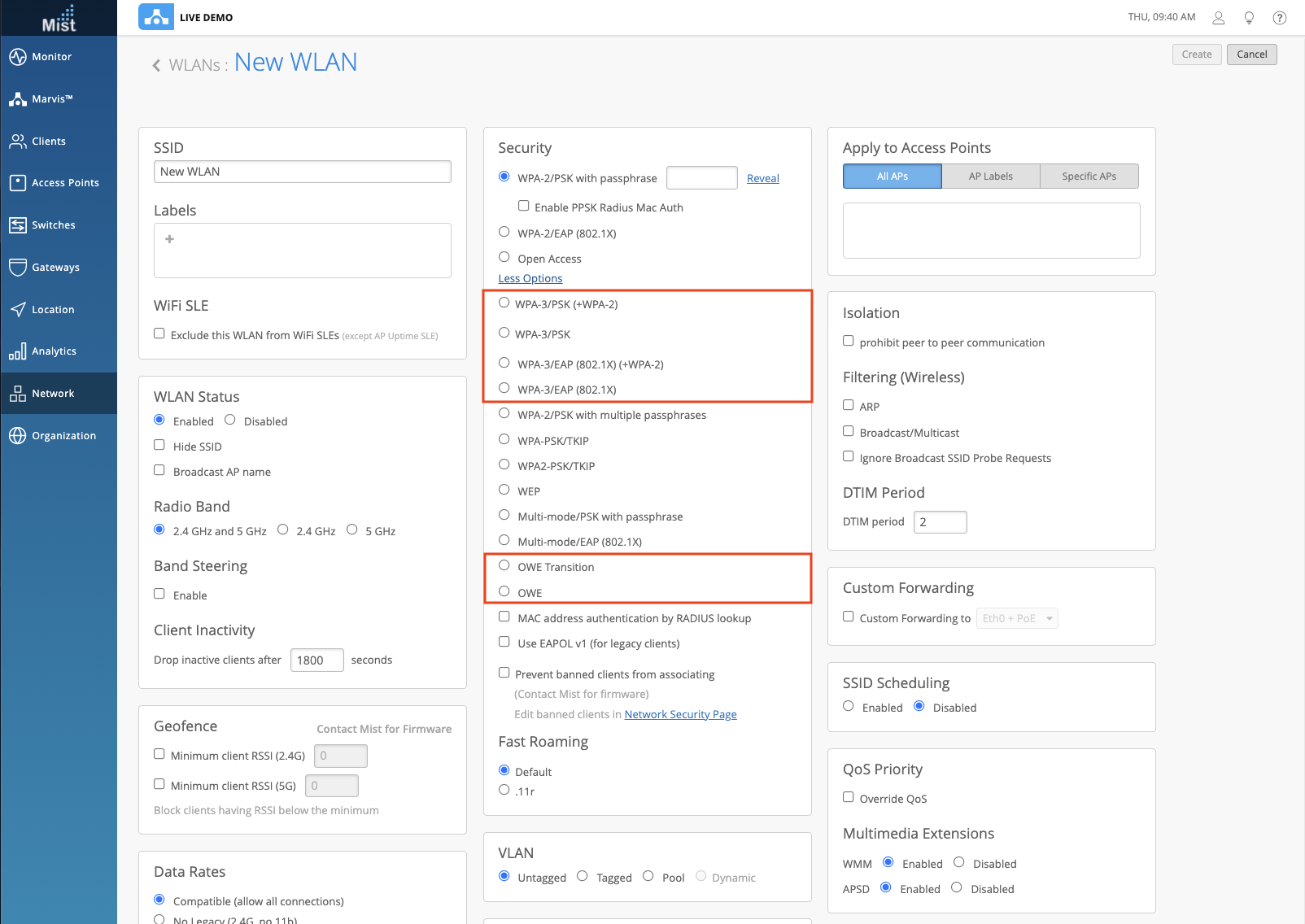Open Access Points sidebar icon
This screenshot has height=924, width=1305.
coord(18,183)
